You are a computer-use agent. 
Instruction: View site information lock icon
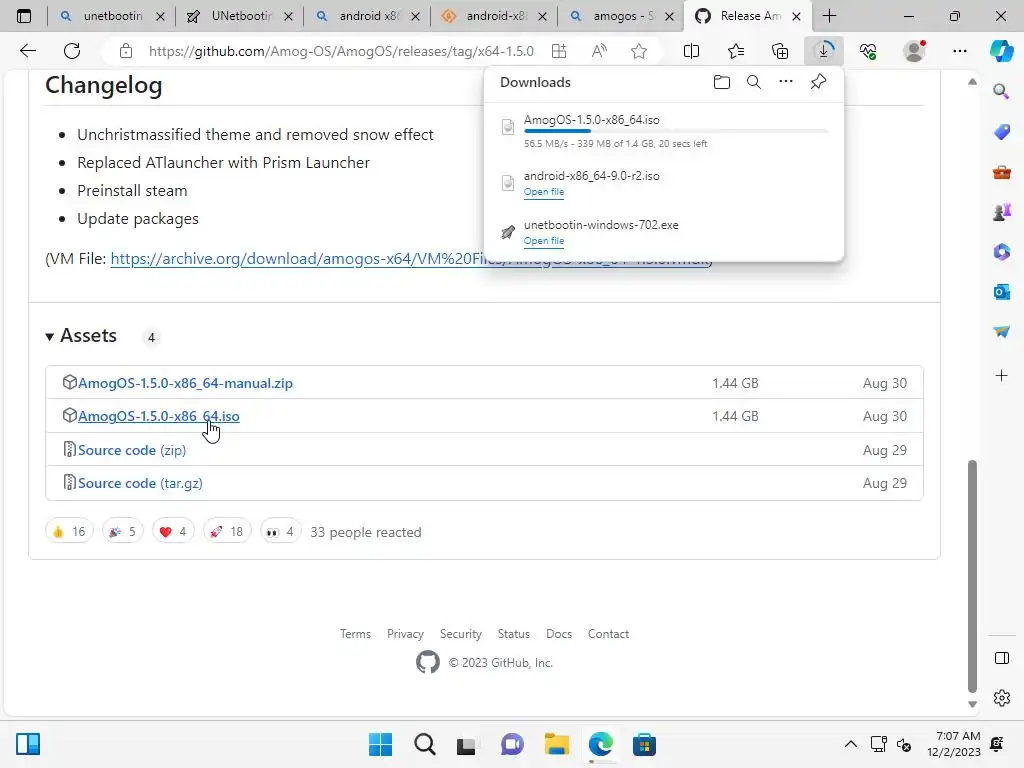[125, 51]
